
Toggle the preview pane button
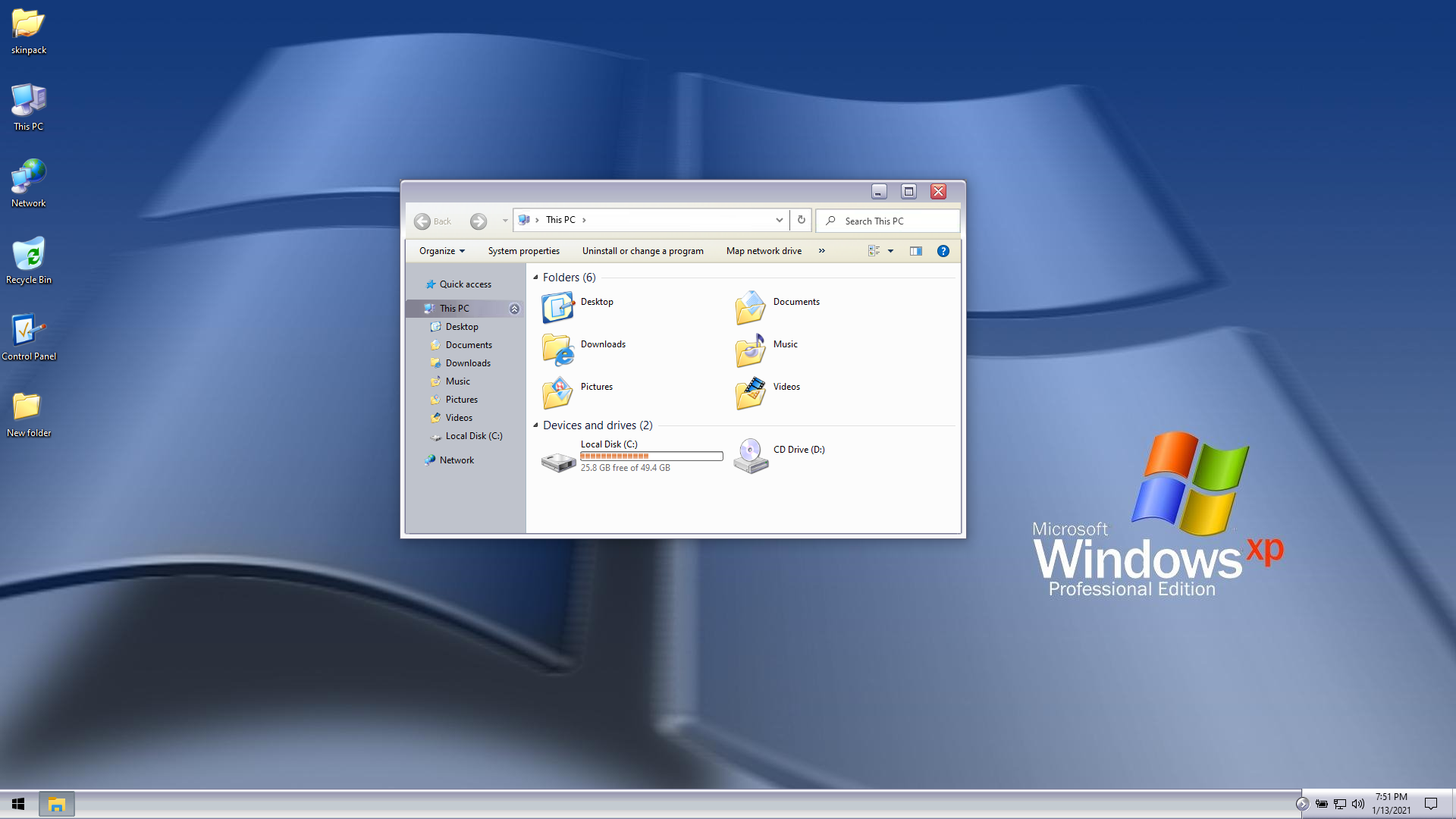pos(916,251)
